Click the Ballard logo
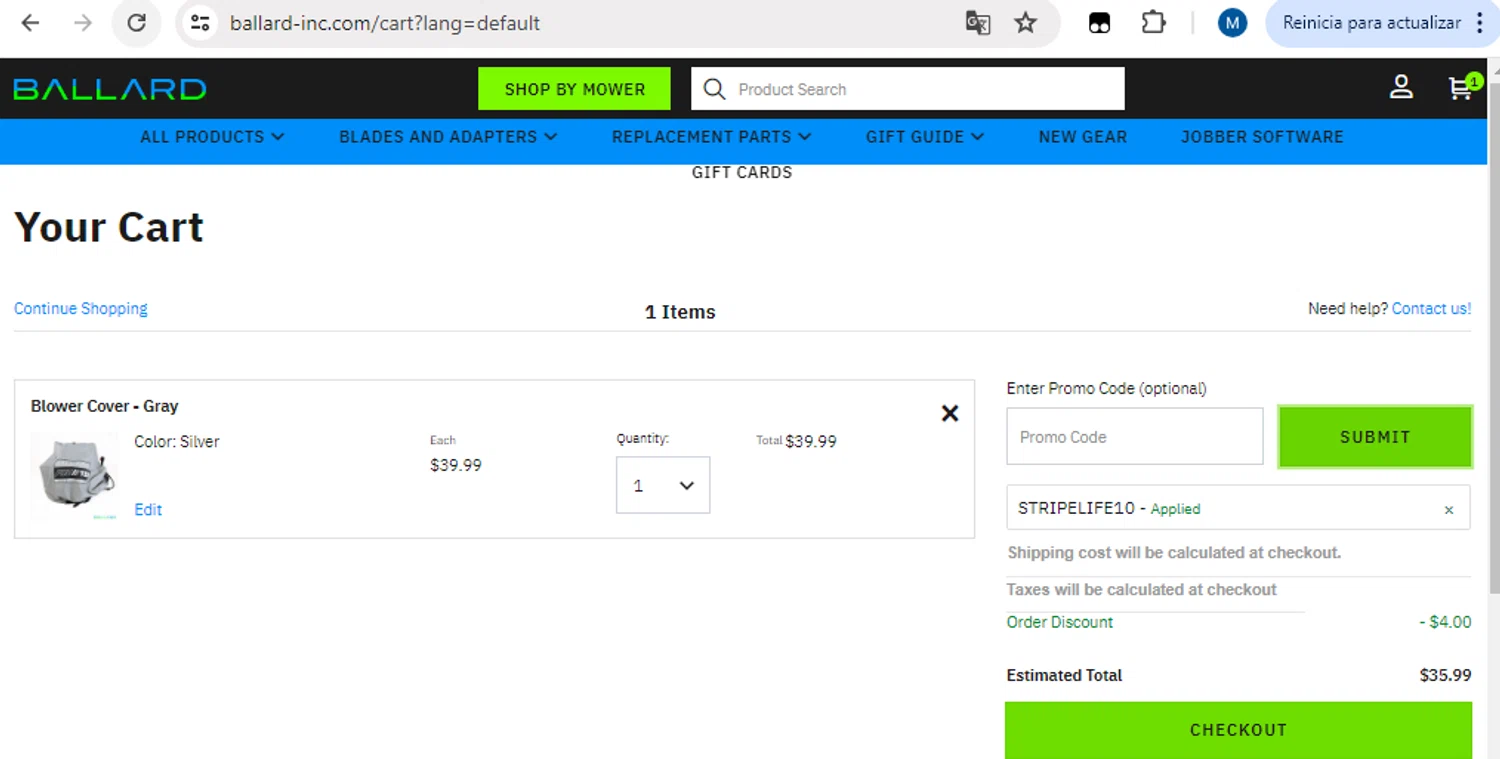The height and width of the screenshot is (759, 1500). tap(110, 89)
